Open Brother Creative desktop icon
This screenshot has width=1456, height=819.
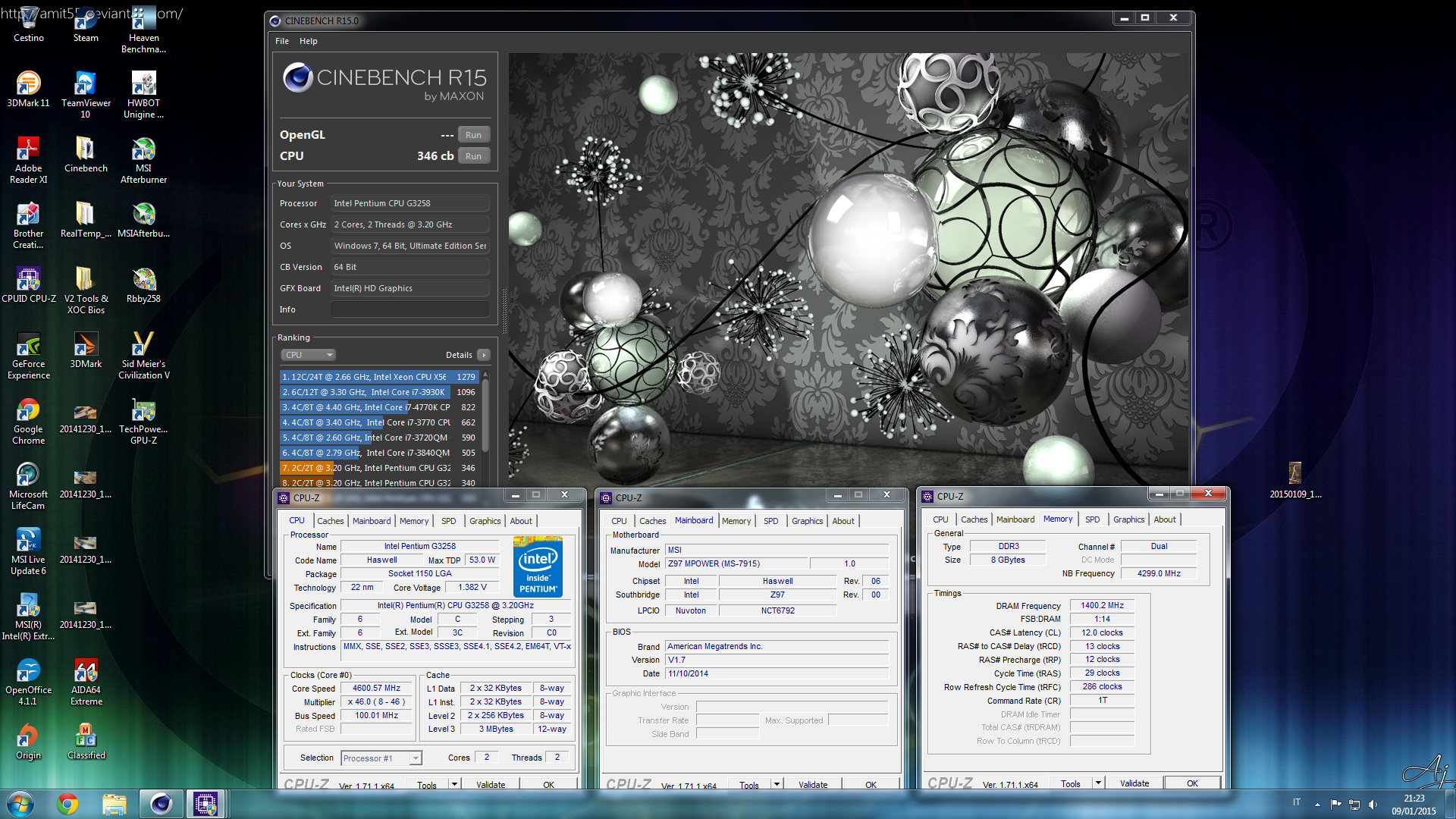pyautogui.click(x=28, y=224)
